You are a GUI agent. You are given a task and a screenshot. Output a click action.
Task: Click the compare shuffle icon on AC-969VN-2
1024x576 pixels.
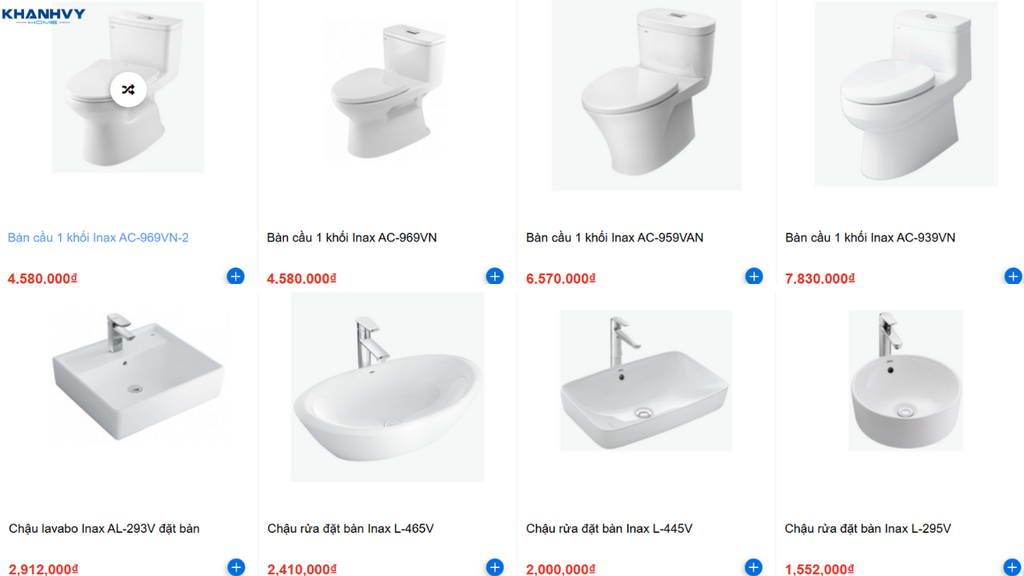[x=128, y=89]
